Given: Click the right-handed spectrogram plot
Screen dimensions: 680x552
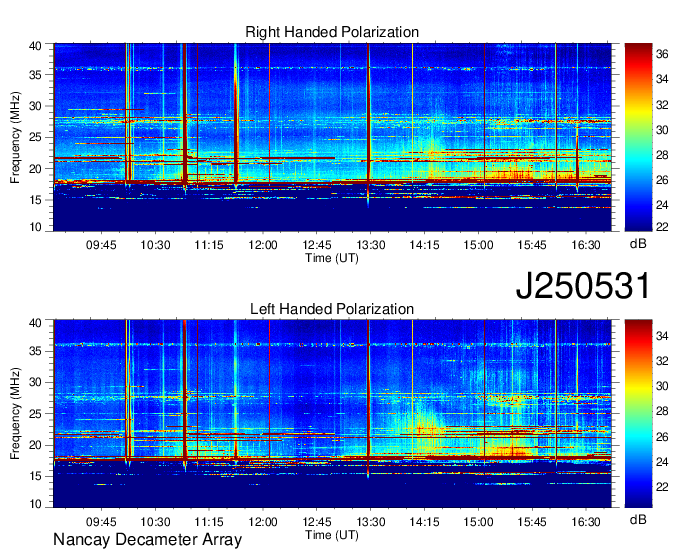Looking at the screenshot, I should pos(333,137).
